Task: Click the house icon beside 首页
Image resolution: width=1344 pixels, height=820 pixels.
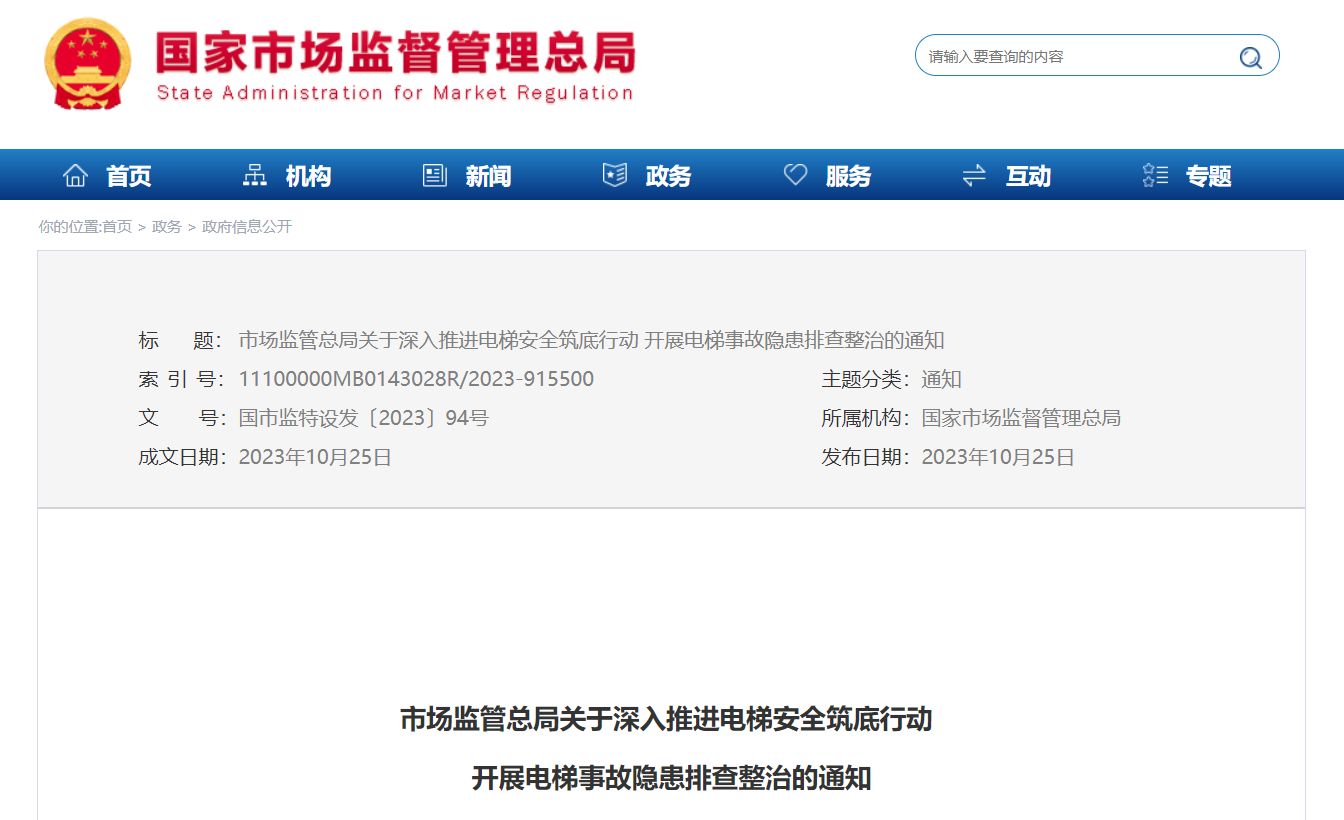Action: [x=75, y=176]
